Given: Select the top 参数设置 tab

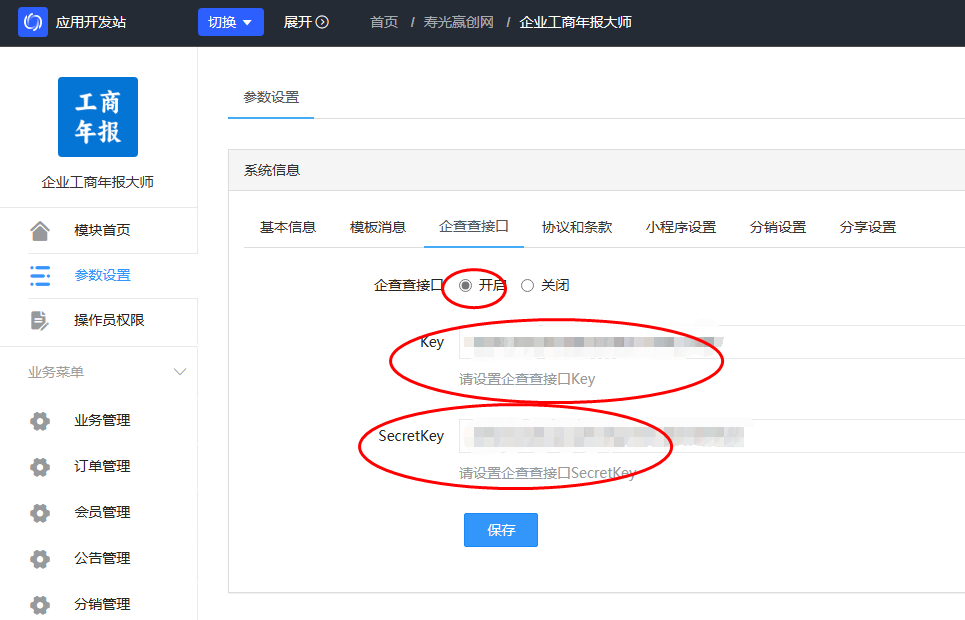Looking at the screenshot, I should 271,97.
